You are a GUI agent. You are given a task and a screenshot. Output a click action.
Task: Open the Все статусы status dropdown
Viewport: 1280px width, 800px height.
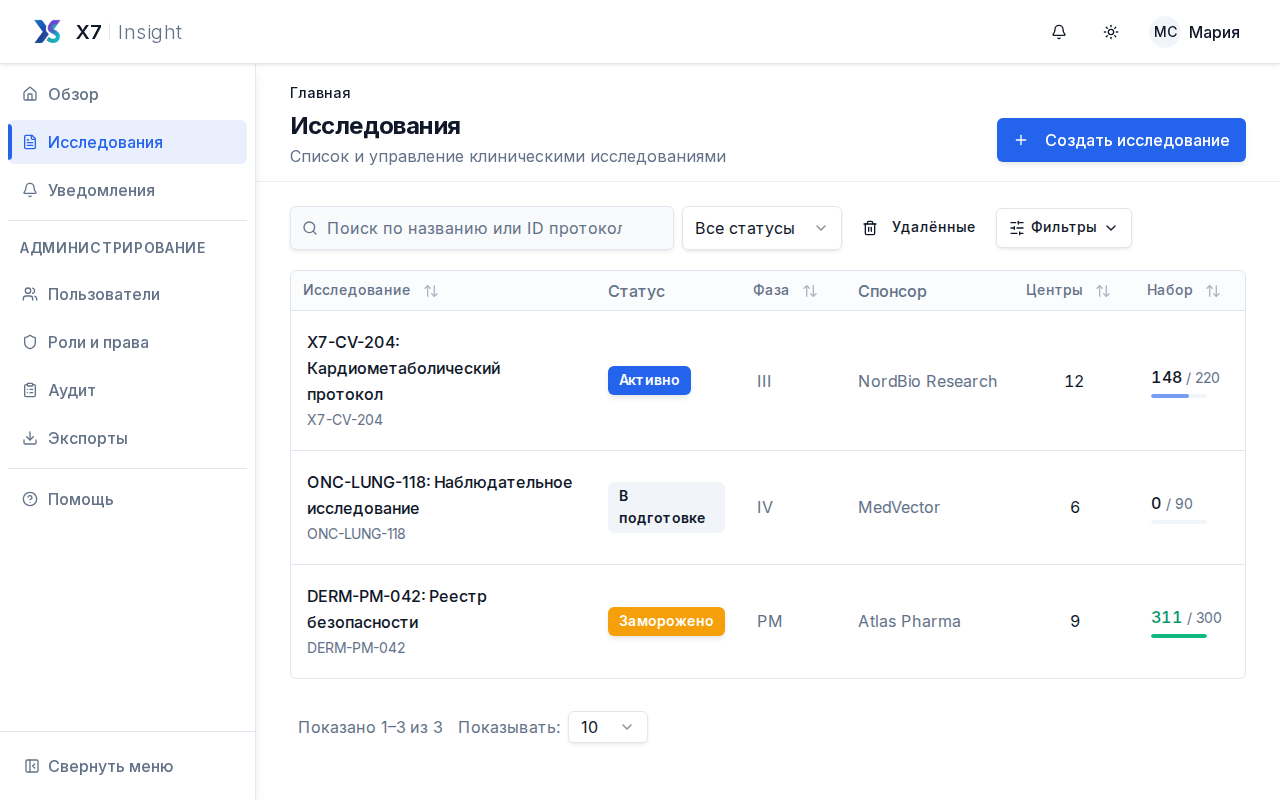762,228
